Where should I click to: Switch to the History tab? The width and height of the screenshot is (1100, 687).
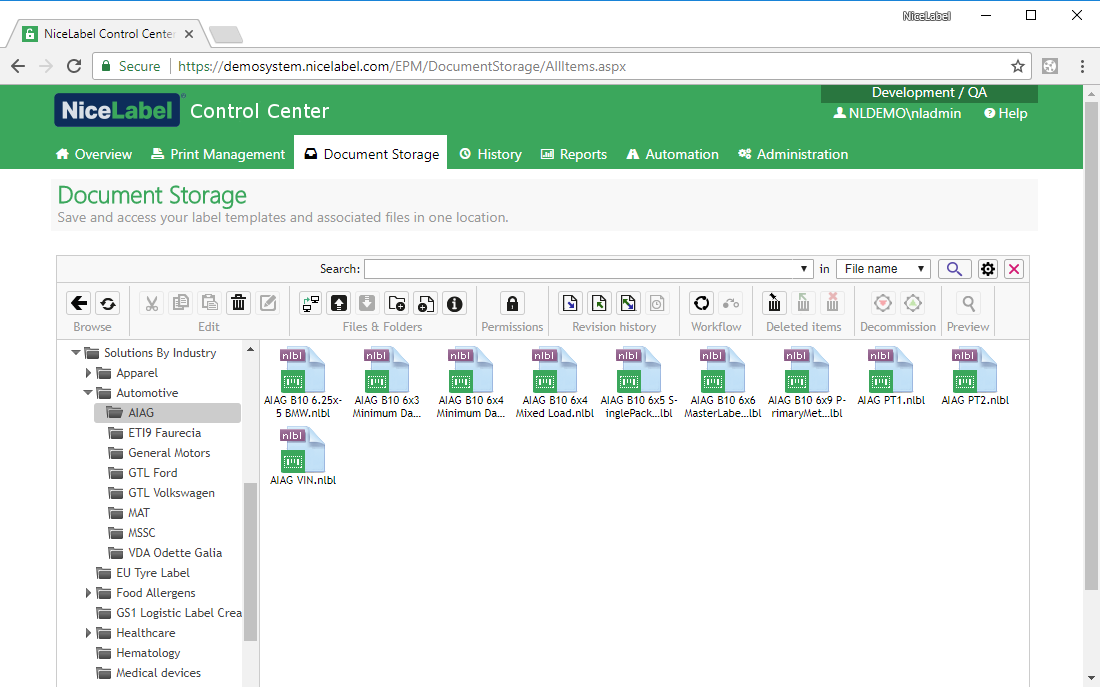tap(490, 154)
